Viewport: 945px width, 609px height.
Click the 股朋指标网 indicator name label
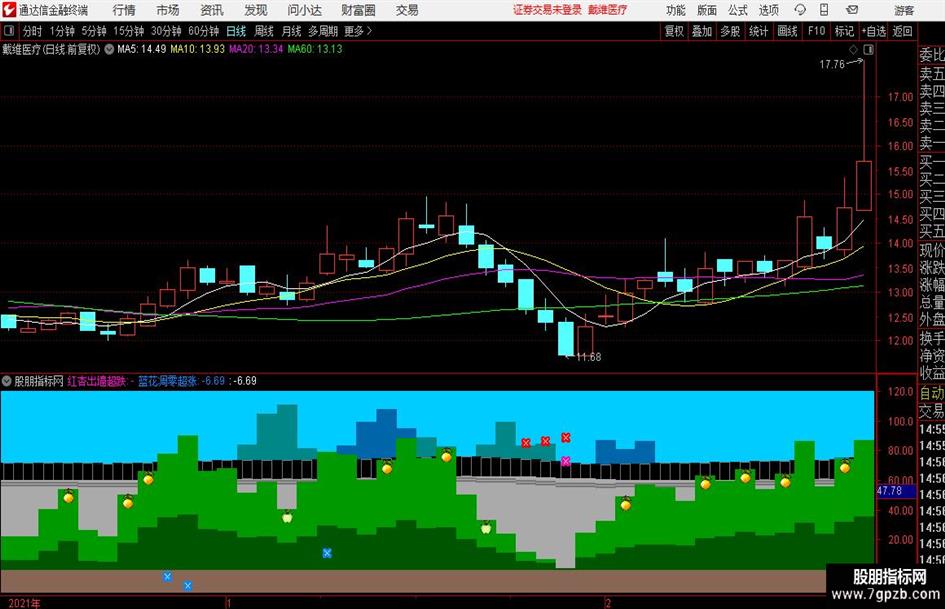point(39,381)
